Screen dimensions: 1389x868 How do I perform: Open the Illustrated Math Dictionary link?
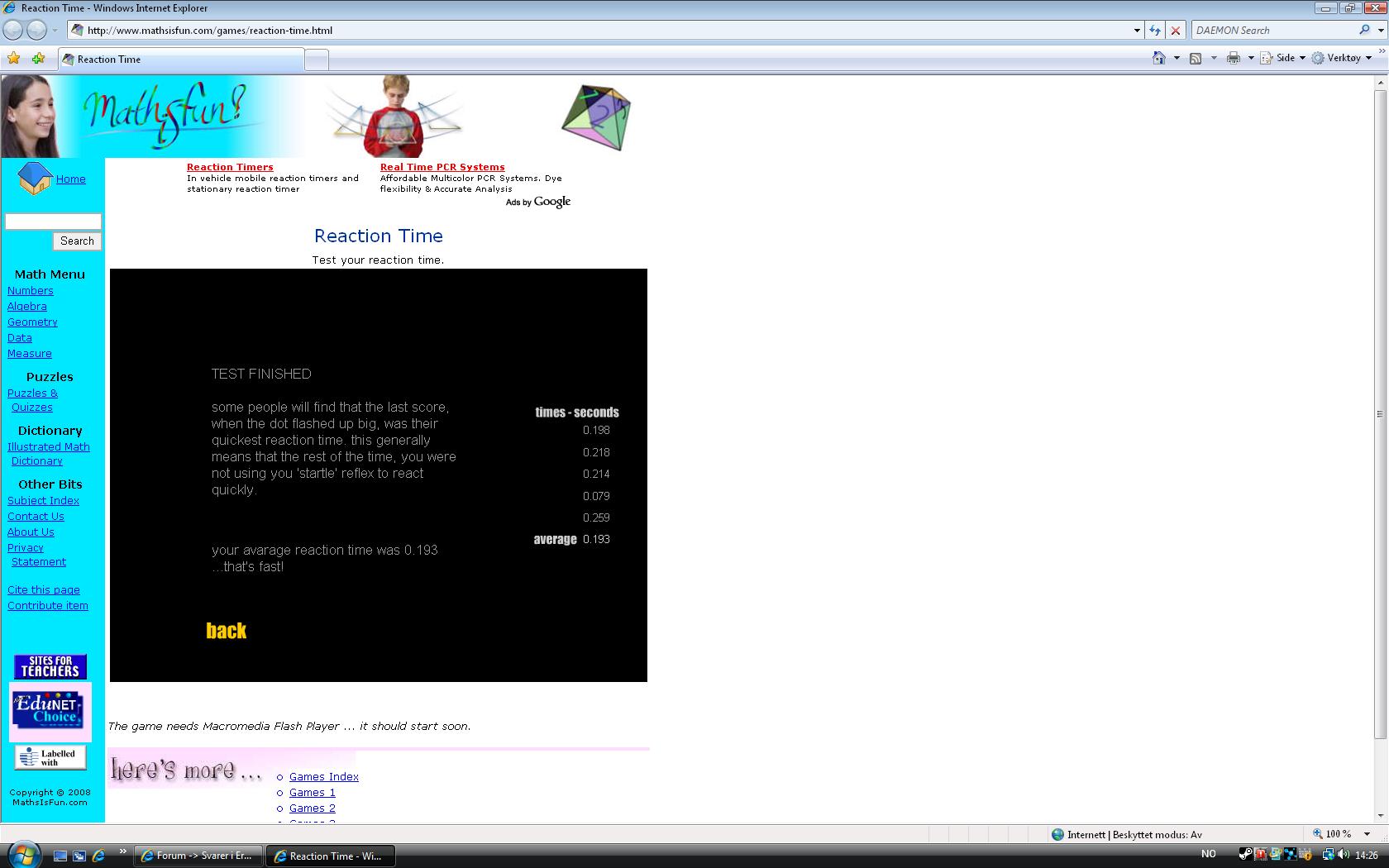[x=49, y=454]
